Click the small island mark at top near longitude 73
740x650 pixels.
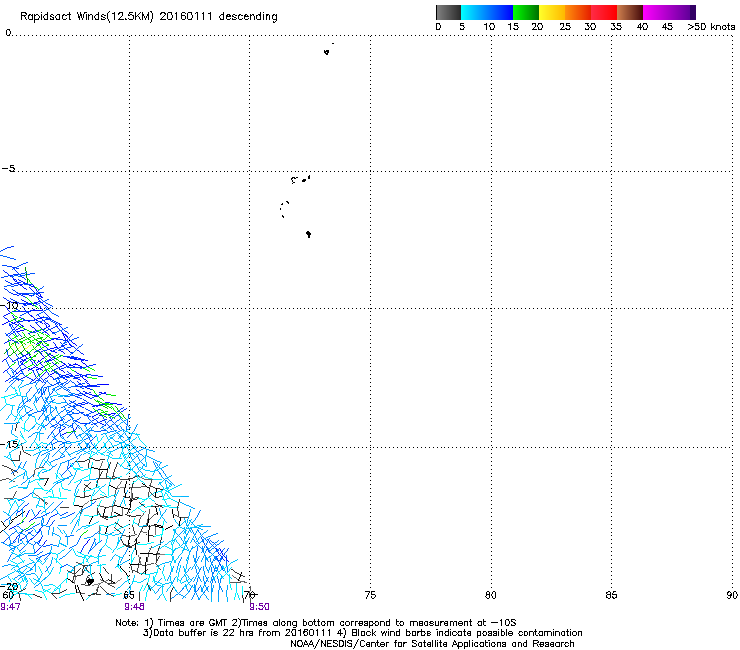click(x=327, y=52)
